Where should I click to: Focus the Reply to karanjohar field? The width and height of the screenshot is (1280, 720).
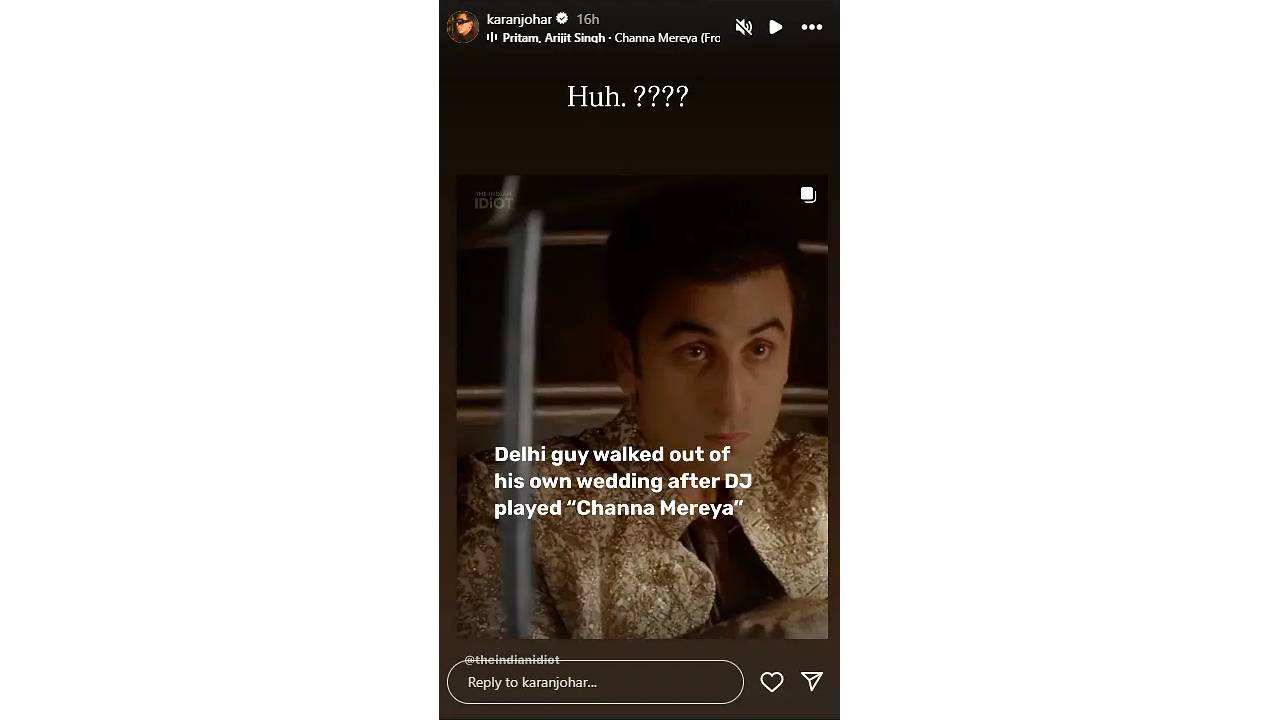coord(595,682)
